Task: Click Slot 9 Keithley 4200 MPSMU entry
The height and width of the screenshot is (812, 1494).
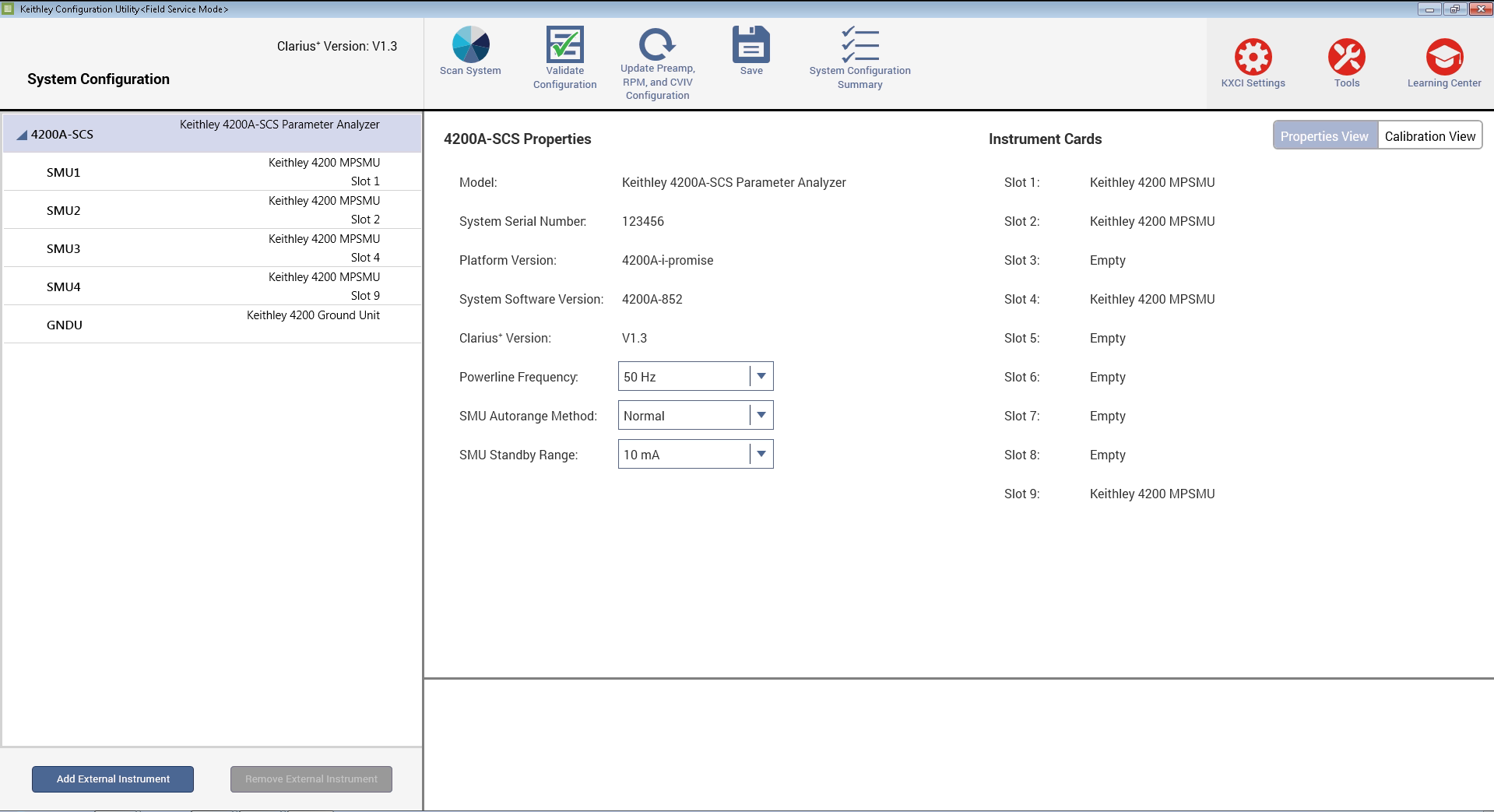Action: pyautogui.click(x=1152, y=494)
